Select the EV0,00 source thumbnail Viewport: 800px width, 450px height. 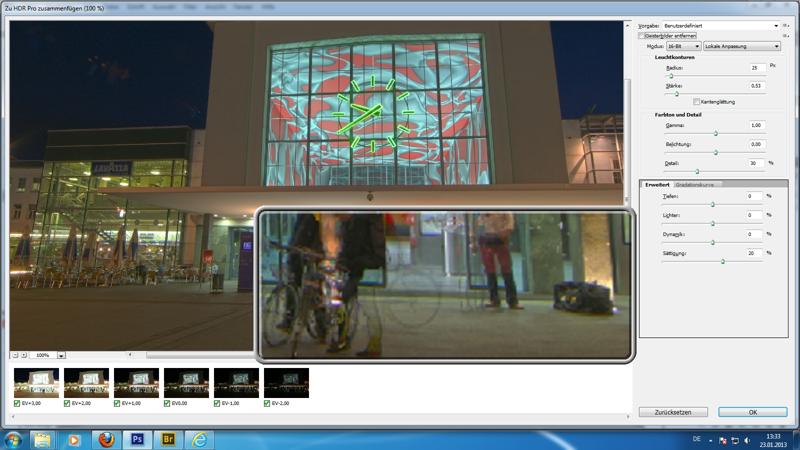[x=186, y=383]
